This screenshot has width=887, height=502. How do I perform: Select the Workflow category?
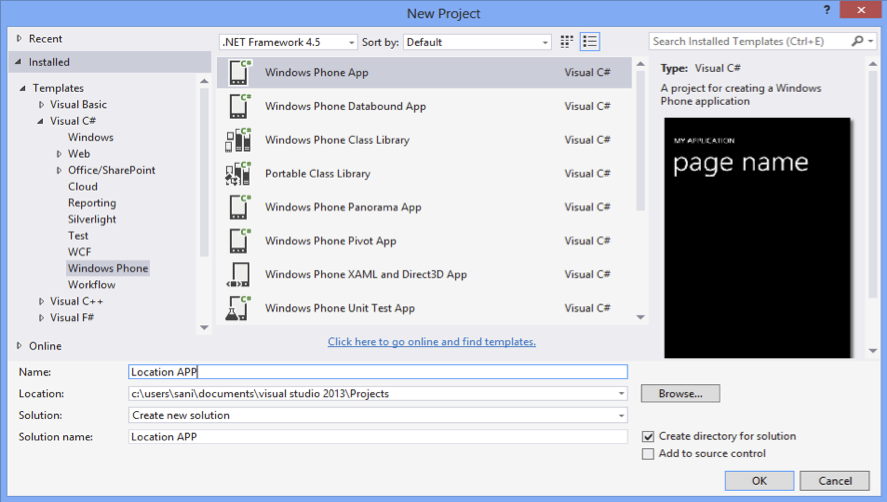[x=92, y=285]
